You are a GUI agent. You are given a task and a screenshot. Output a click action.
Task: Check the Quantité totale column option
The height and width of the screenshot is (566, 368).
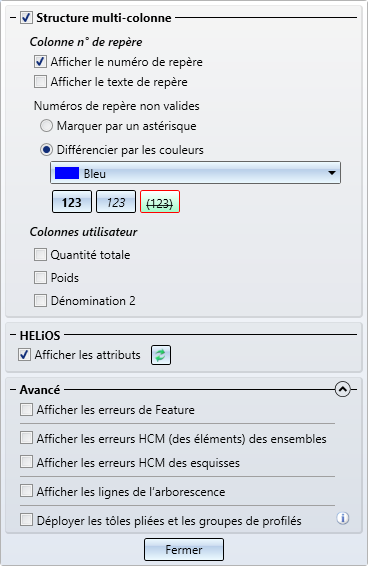tap(40, 254)
